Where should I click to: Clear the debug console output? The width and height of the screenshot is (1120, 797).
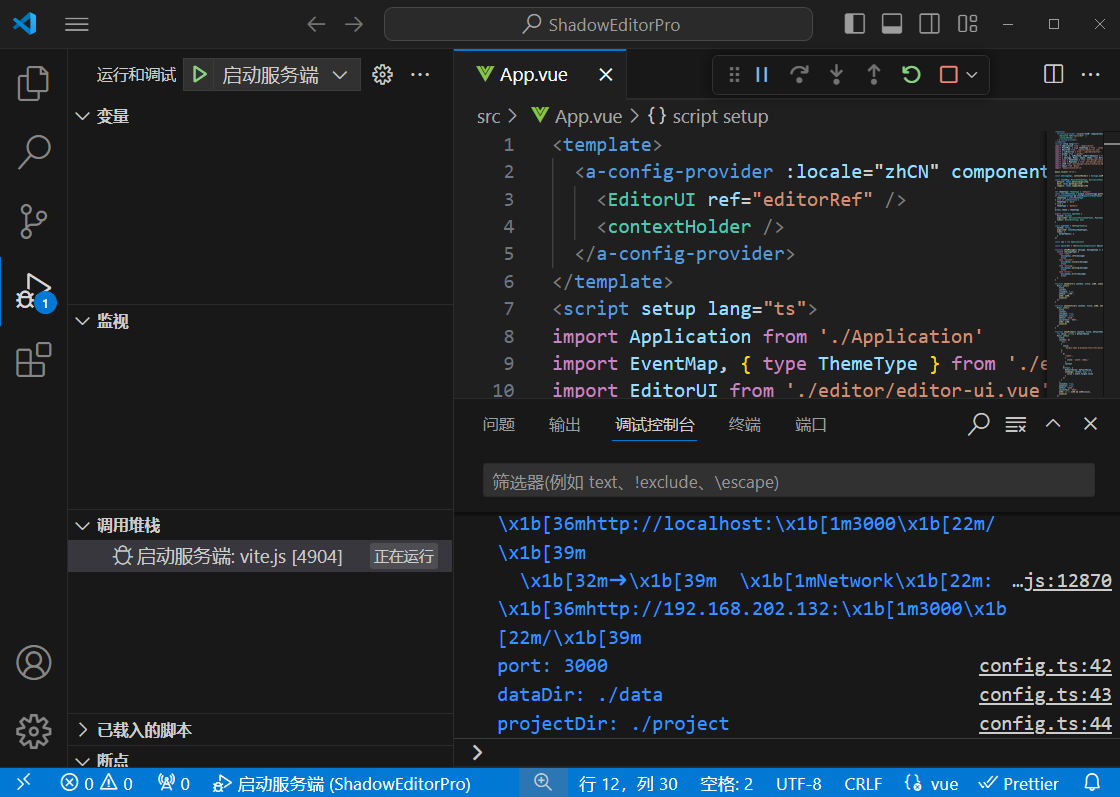point(1016,424)
